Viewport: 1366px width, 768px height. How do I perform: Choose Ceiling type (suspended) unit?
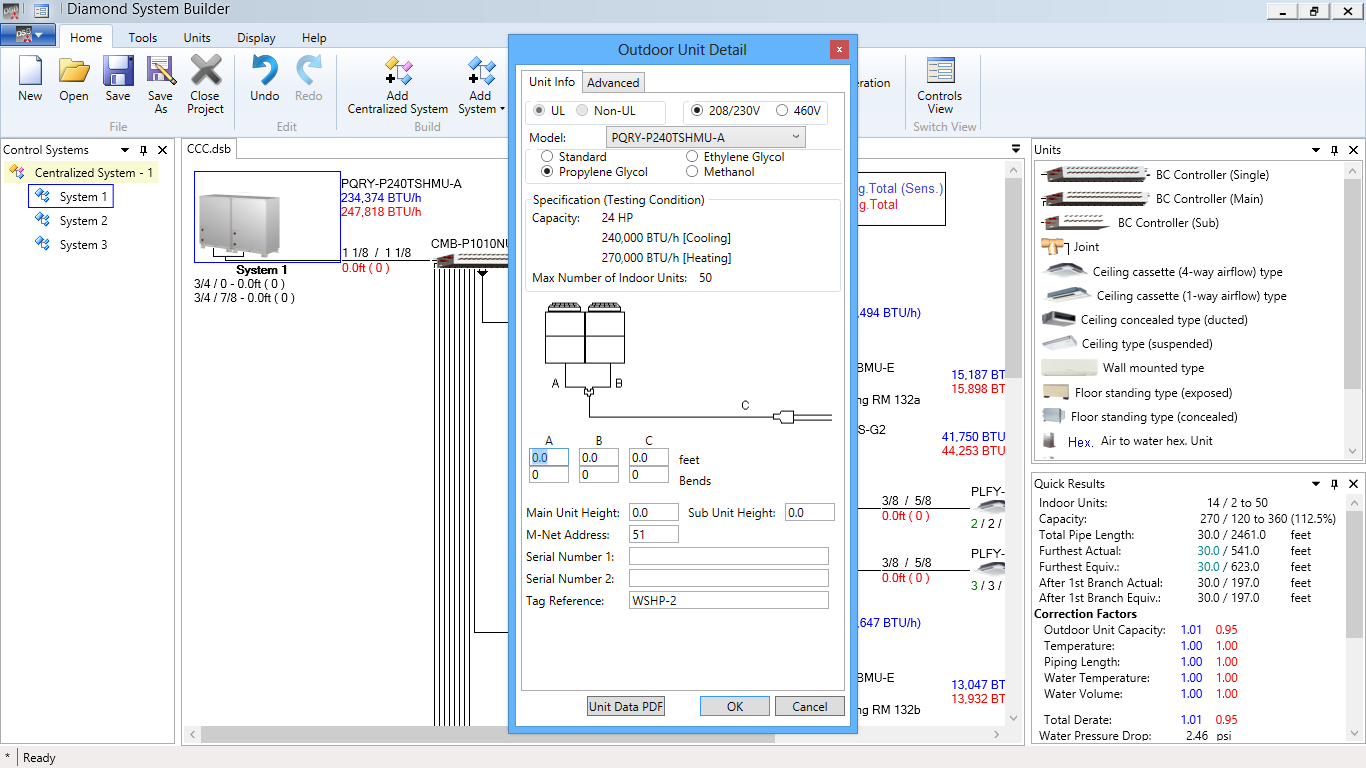pyautogui.click(x=1127, y=344)
